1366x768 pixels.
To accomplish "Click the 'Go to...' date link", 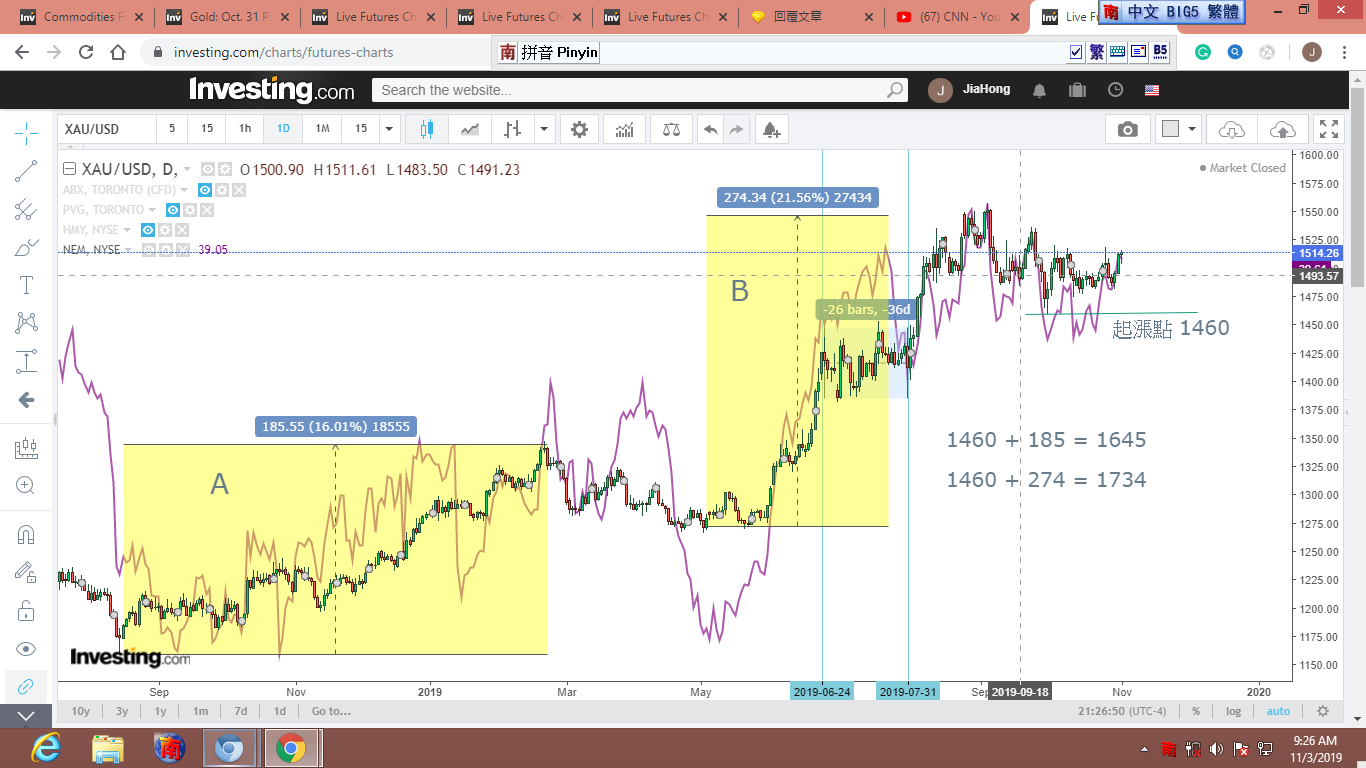I will [331, 711].
